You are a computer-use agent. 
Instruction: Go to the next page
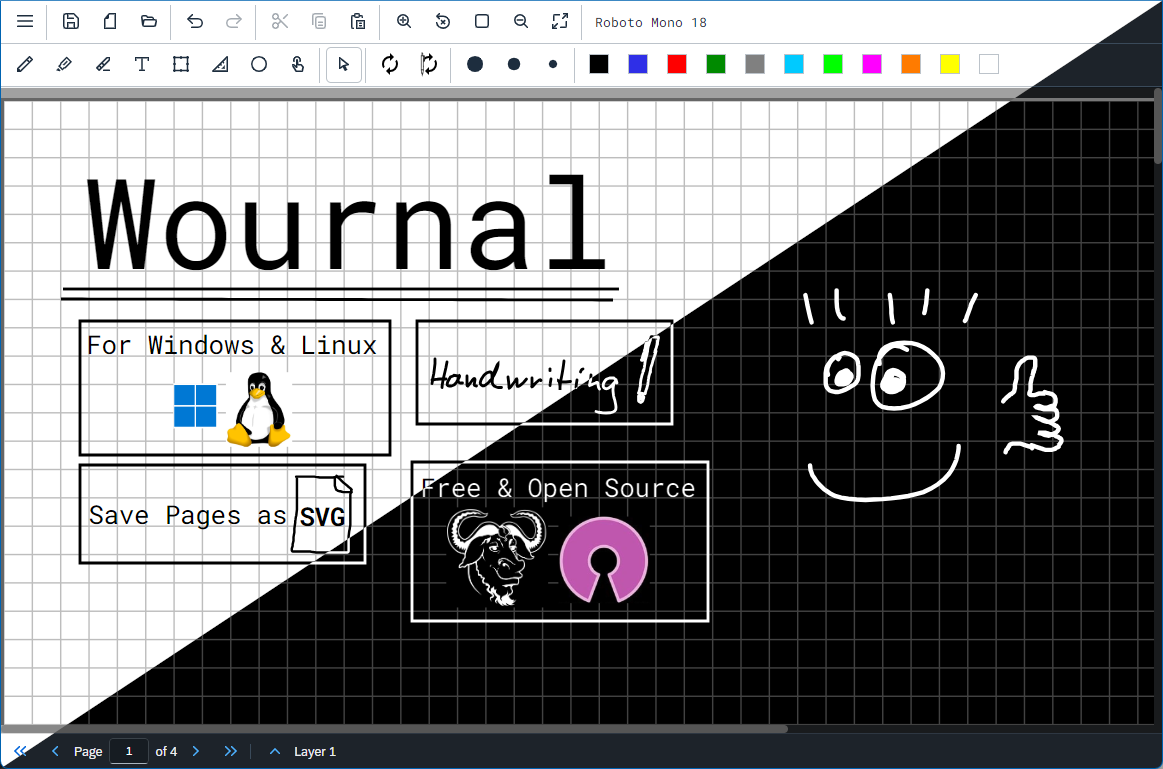pos(196,751)
